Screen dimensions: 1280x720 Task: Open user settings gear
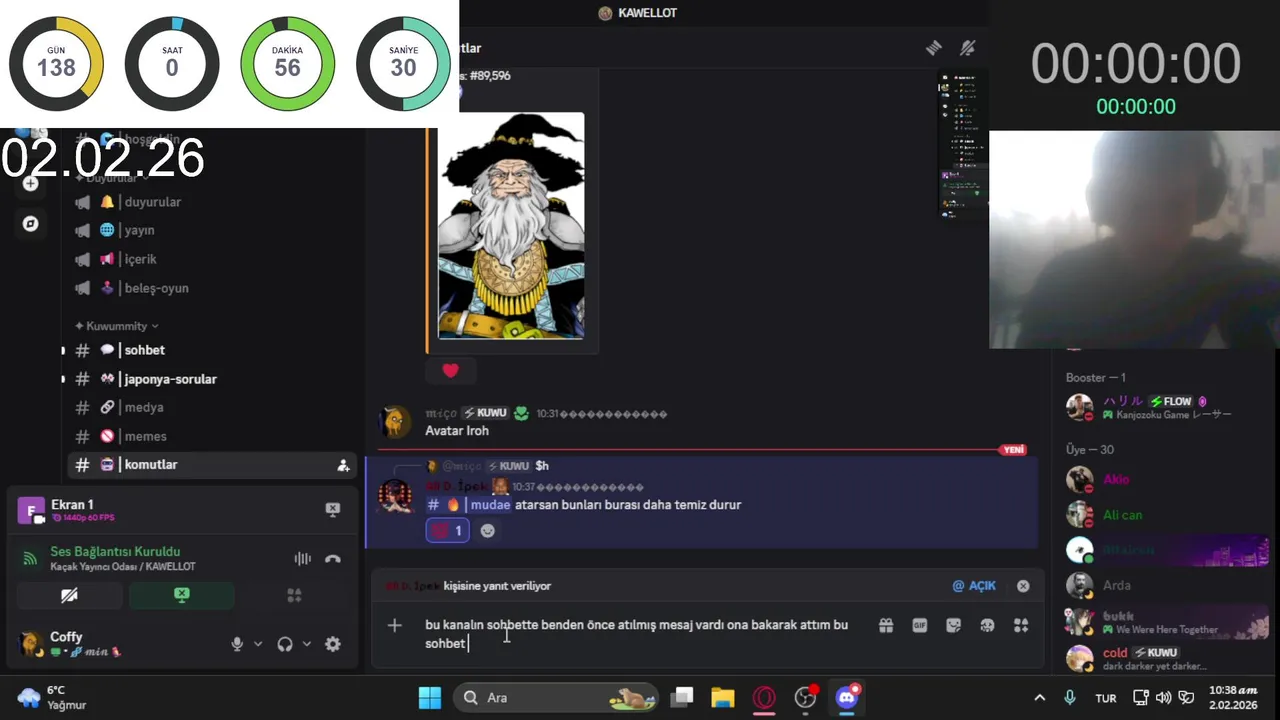pos(333,644)
